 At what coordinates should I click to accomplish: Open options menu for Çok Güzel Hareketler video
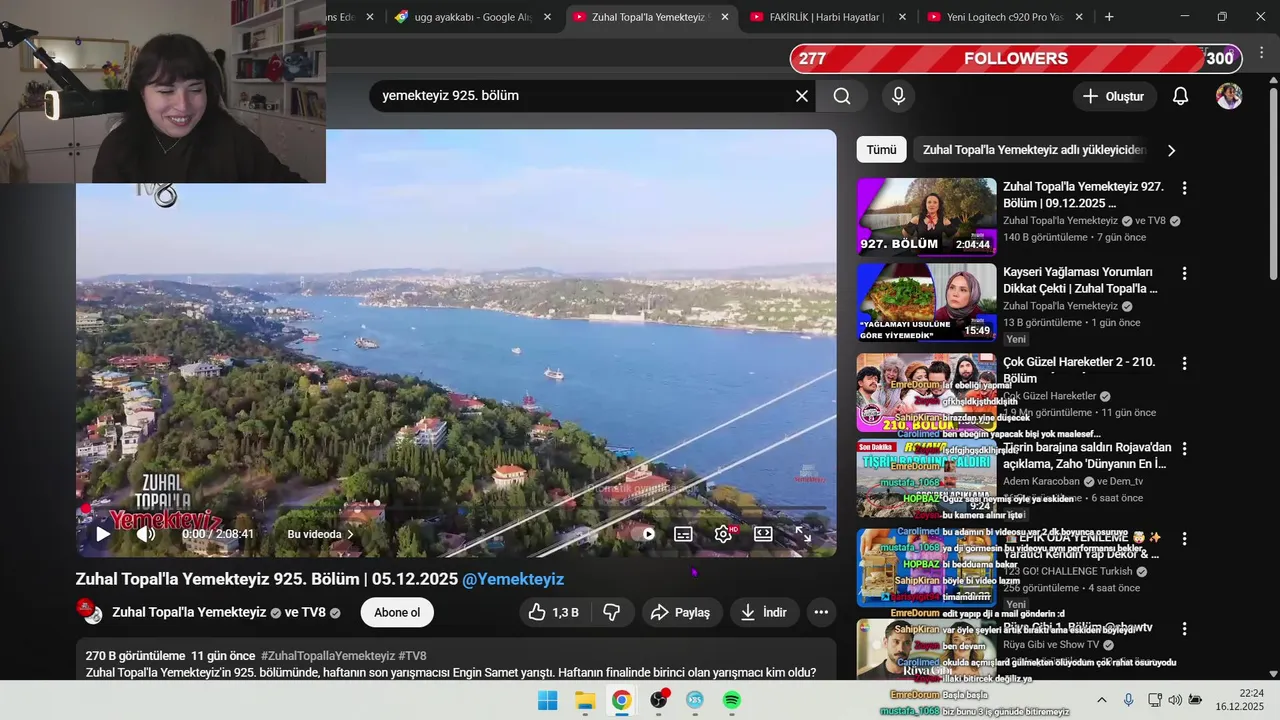point(1184,363)
